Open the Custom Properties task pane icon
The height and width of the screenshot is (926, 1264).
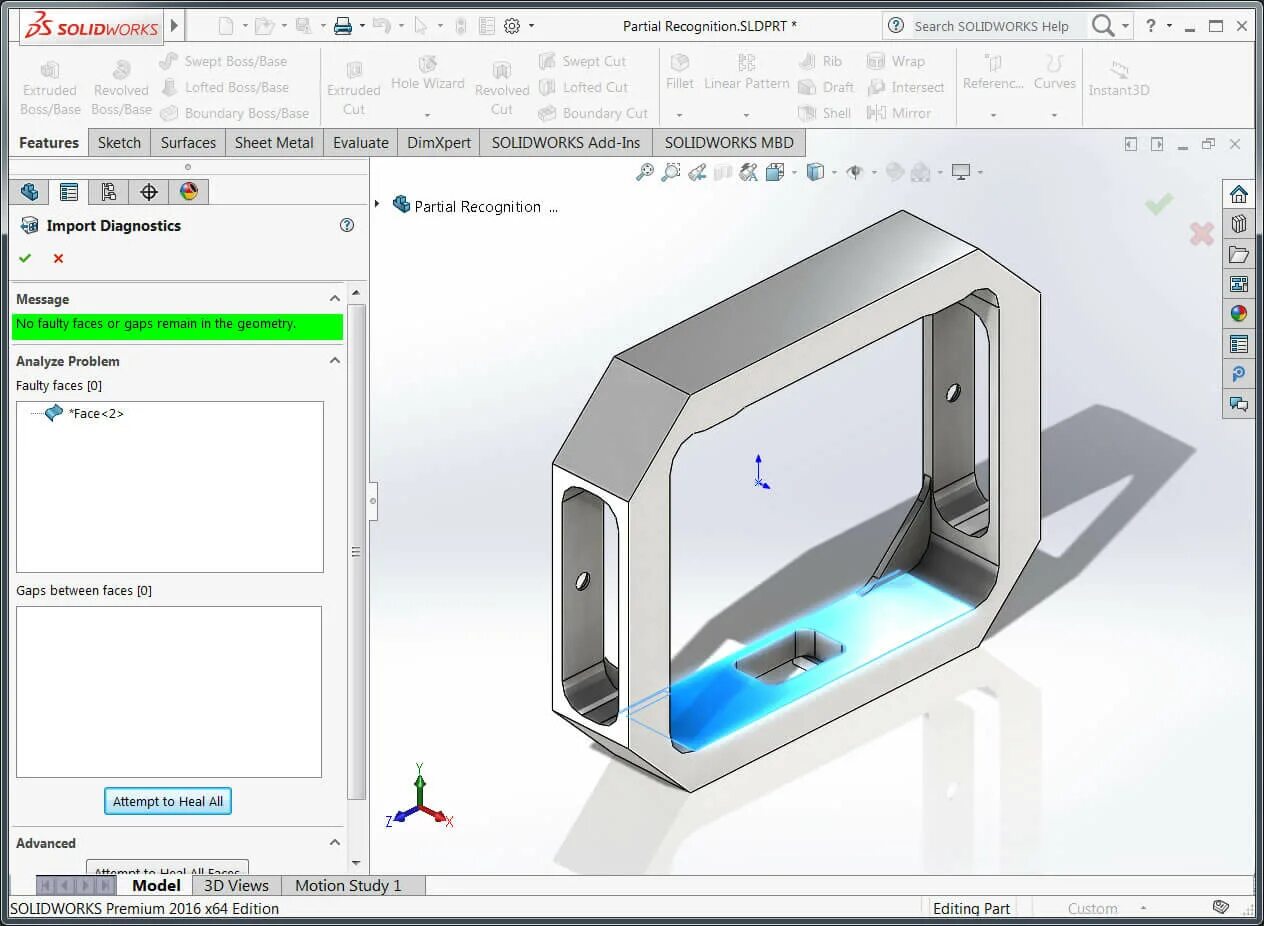1239,344
